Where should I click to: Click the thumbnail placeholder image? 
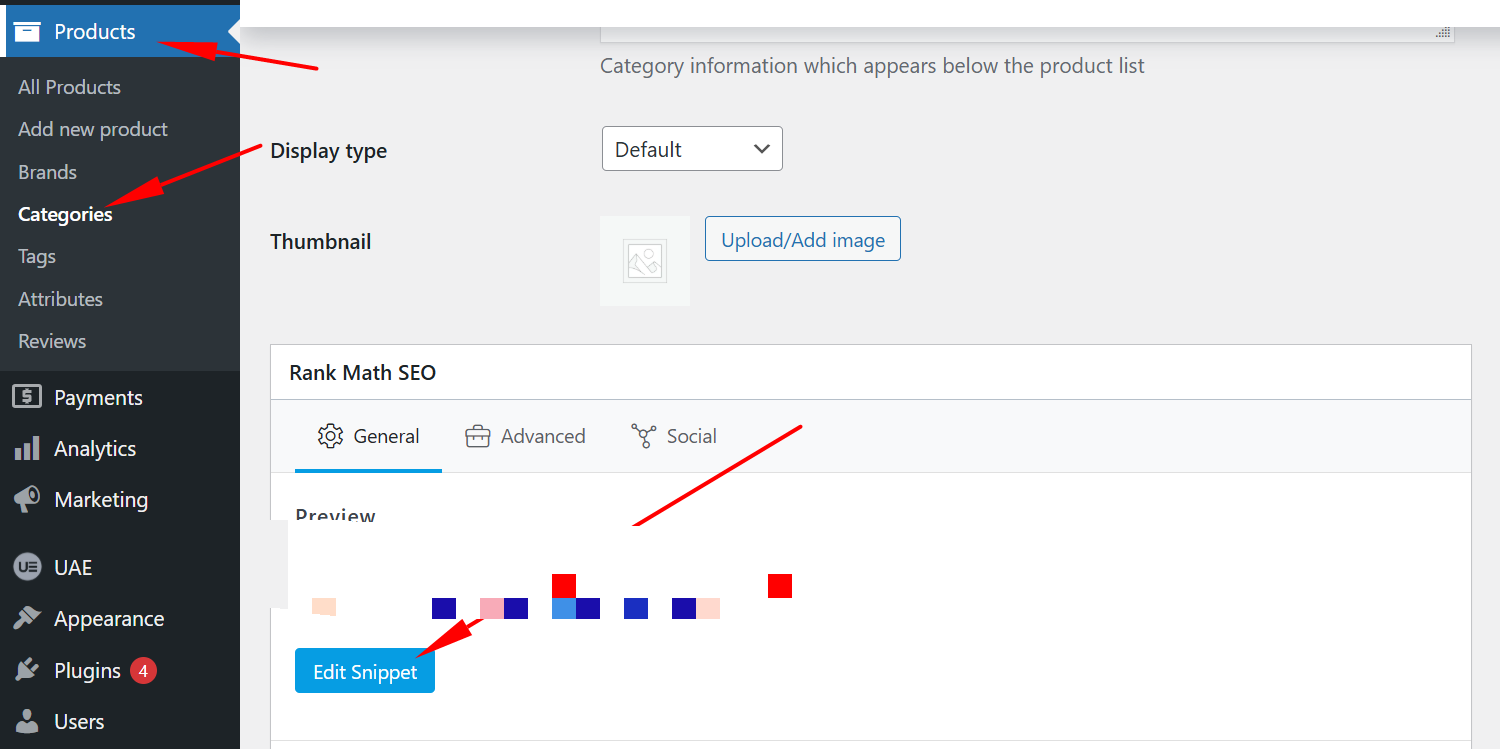coord(645,261)
